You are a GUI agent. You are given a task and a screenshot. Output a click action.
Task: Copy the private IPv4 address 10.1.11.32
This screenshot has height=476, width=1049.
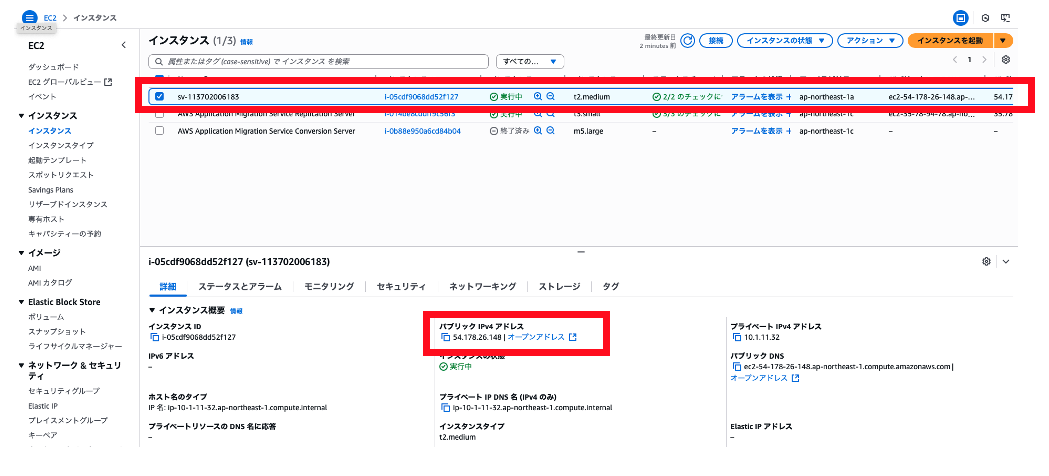coord(737,337)
